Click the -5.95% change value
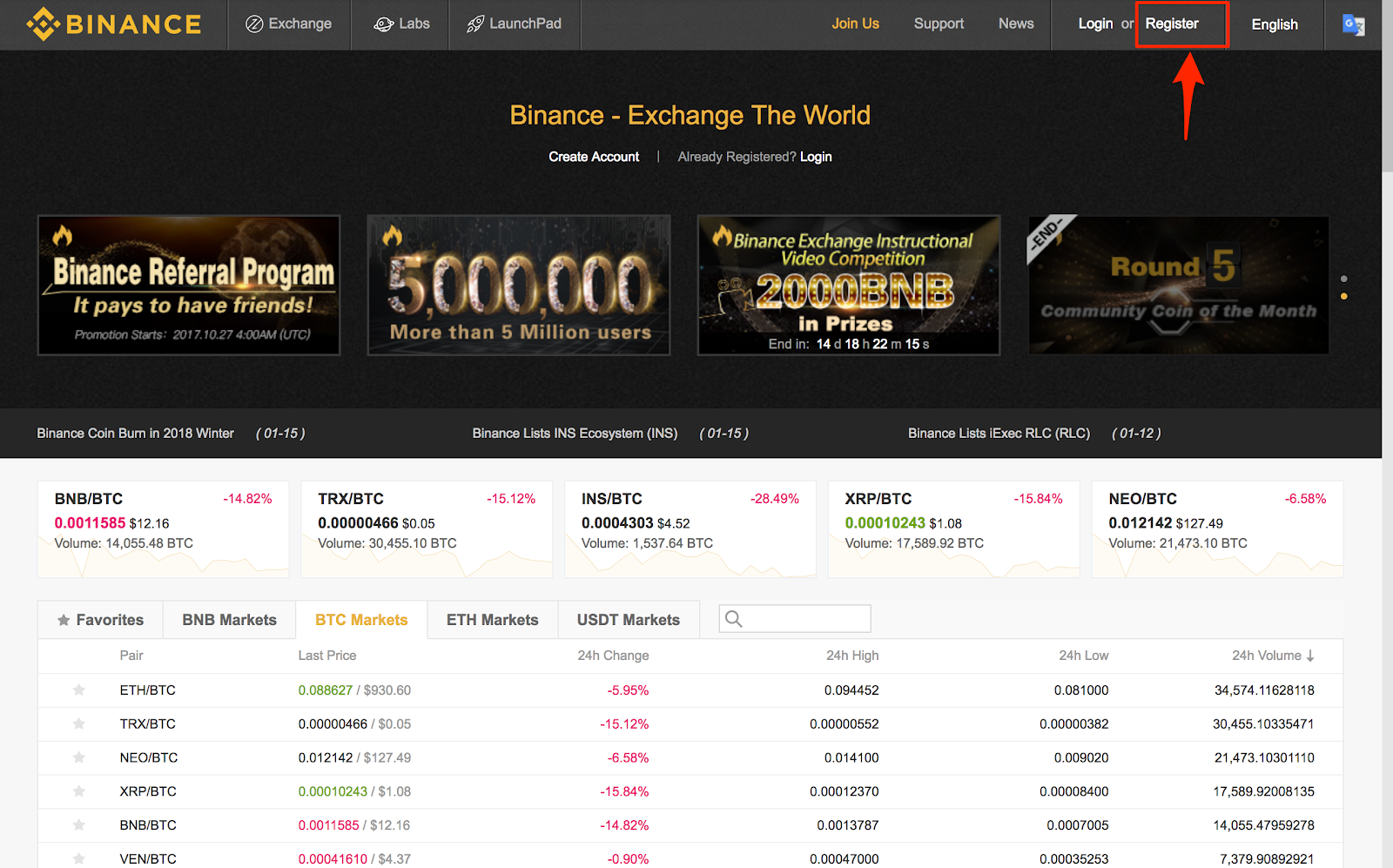This screenshot has width=1393, height=868. coord(628,690)
